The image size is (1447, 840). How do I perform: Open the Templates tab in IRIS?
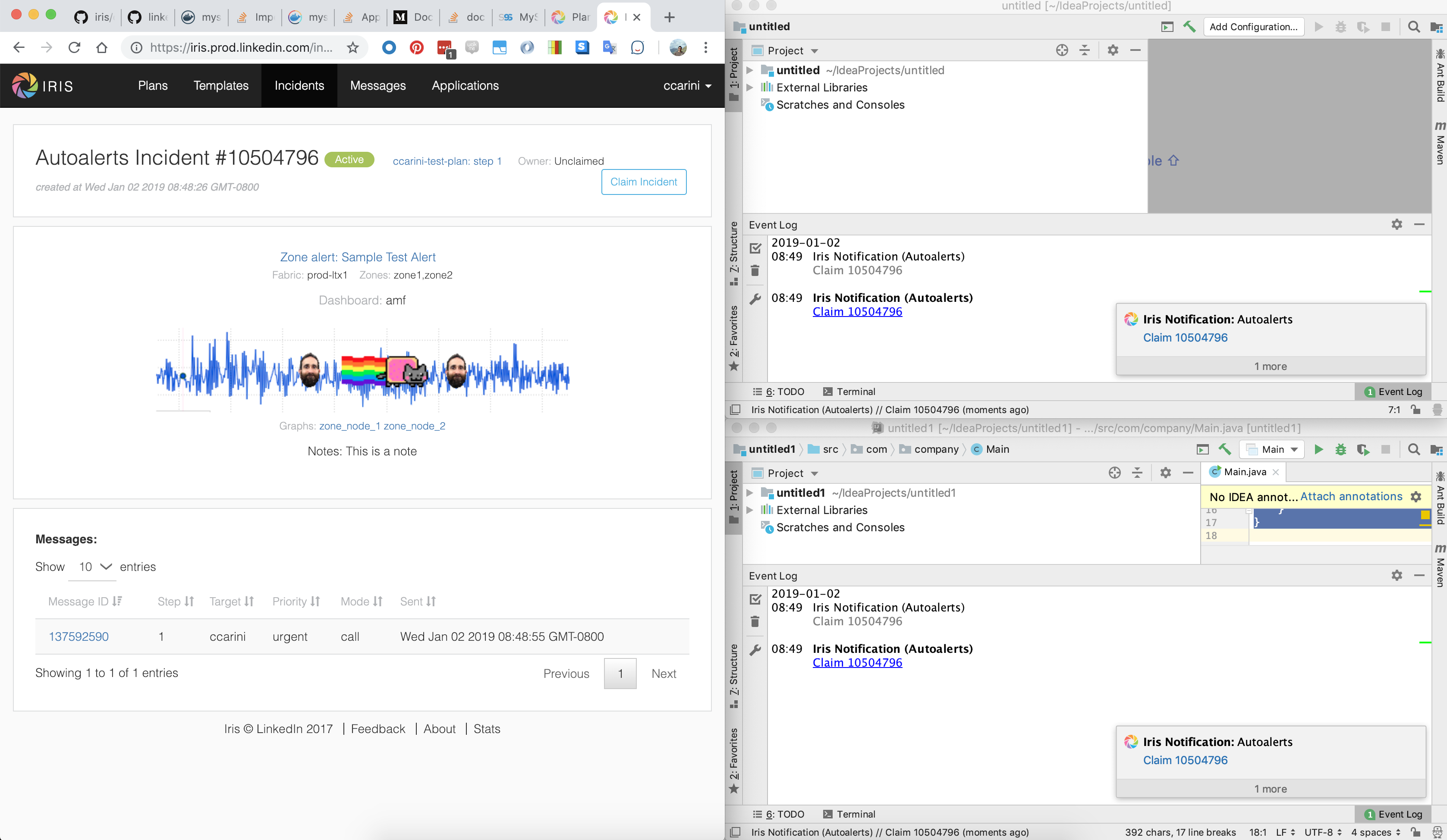(221, 85)
